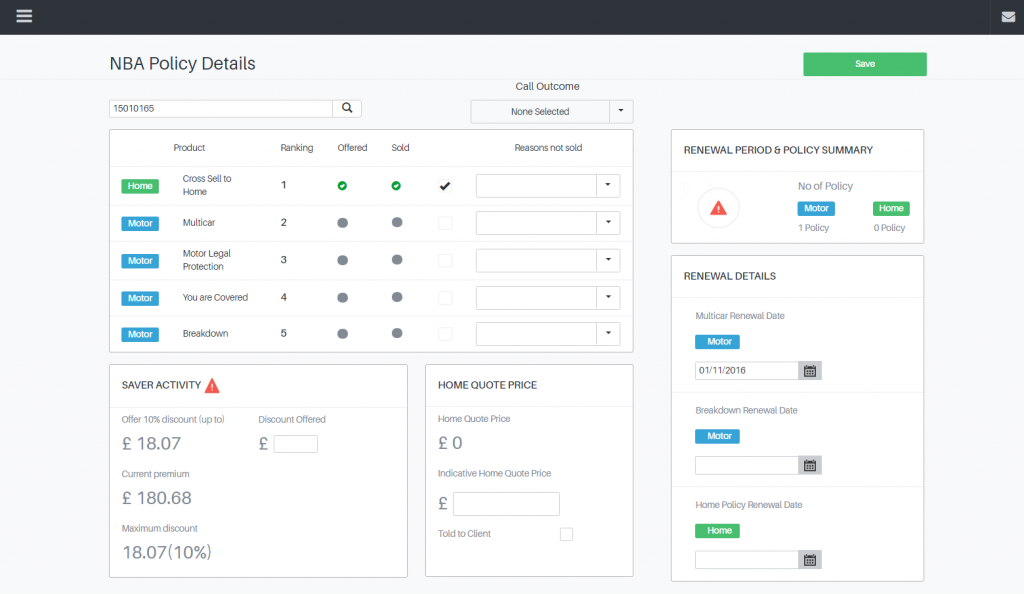Expand the Call Outcome dropdown

click(620, 111)
